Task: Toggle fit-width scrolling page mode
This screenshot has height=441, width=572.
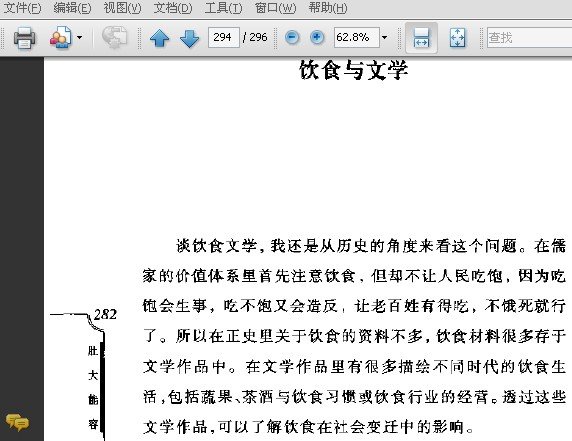Action: [421, 38]
